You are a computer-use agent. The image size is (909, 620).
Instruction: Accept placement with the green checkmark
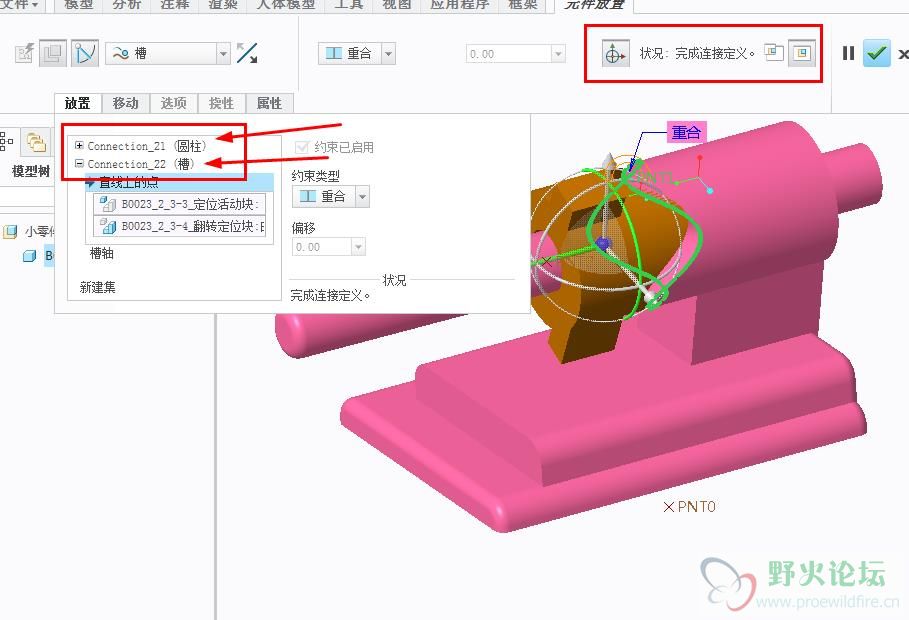[877, 53]
